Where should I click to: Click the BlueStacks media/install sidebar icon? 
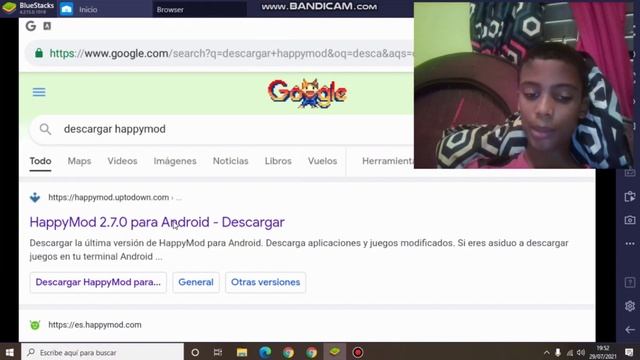coord(630,196)
